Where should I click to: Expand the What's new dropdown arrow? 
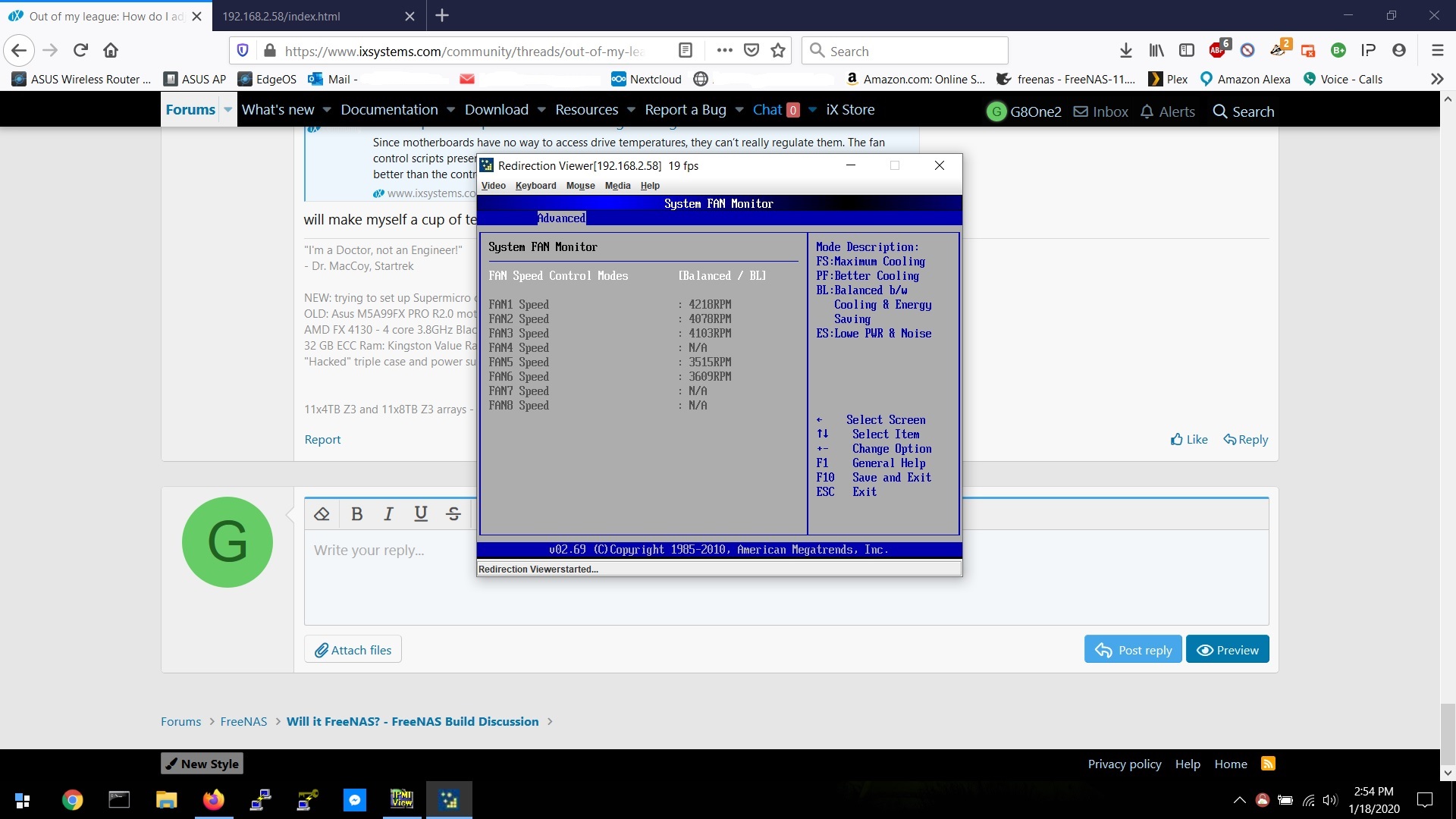tap(327, 110)
